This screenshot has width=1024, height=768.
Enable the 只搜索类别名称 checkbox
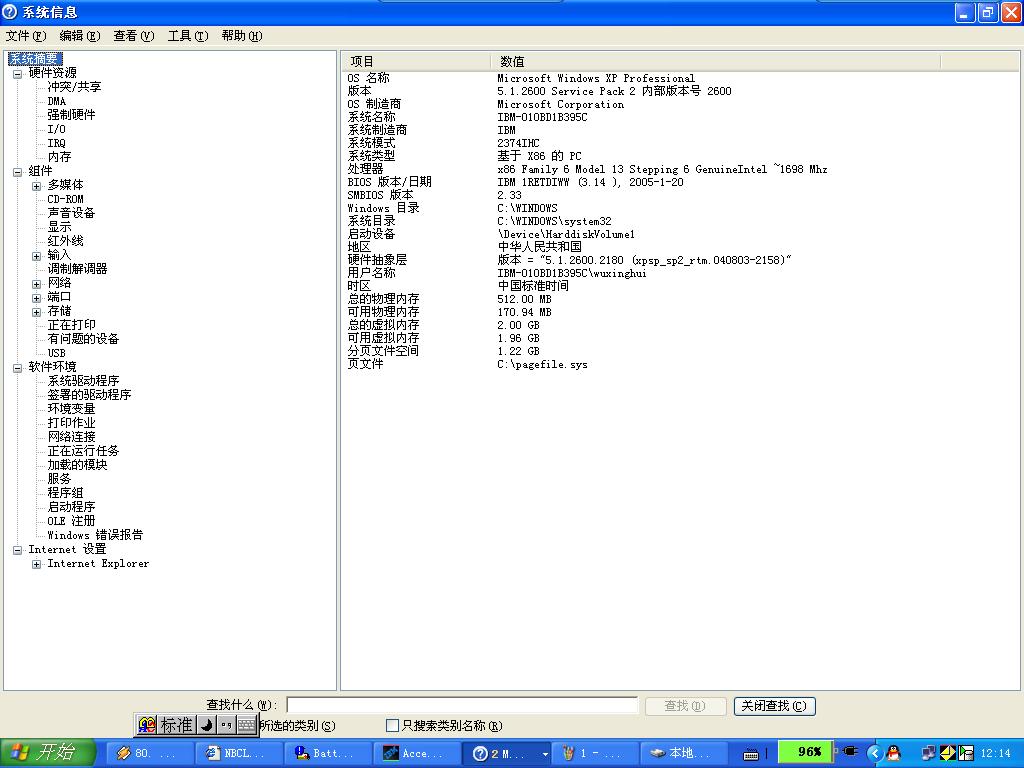click(392, 726)
